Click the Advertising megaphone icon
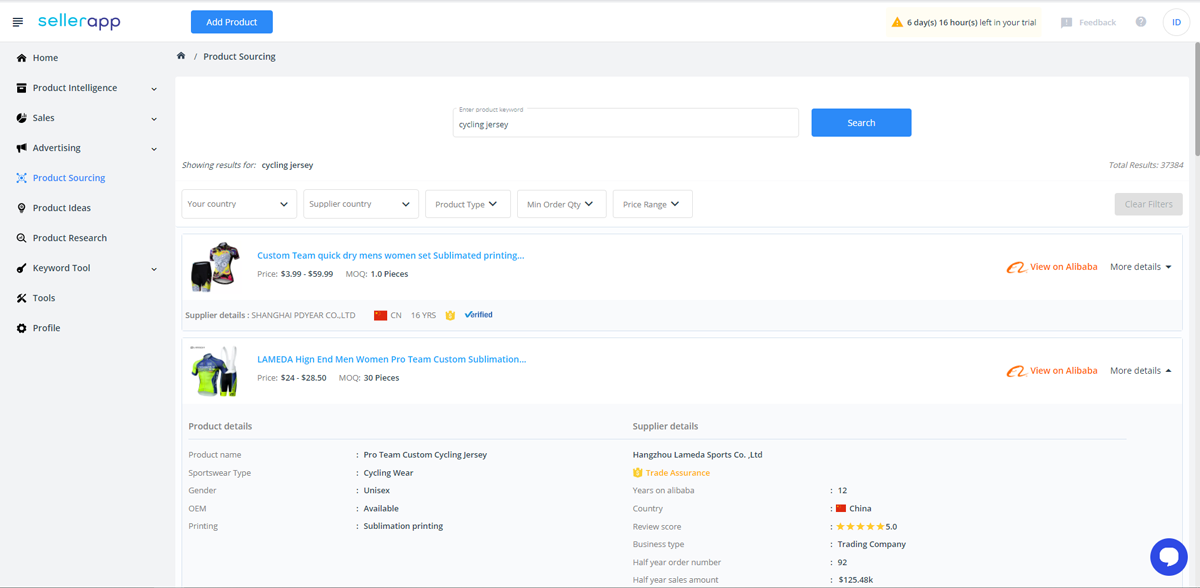The height and width of the screenshot is (588, 1200). point(22,148)
